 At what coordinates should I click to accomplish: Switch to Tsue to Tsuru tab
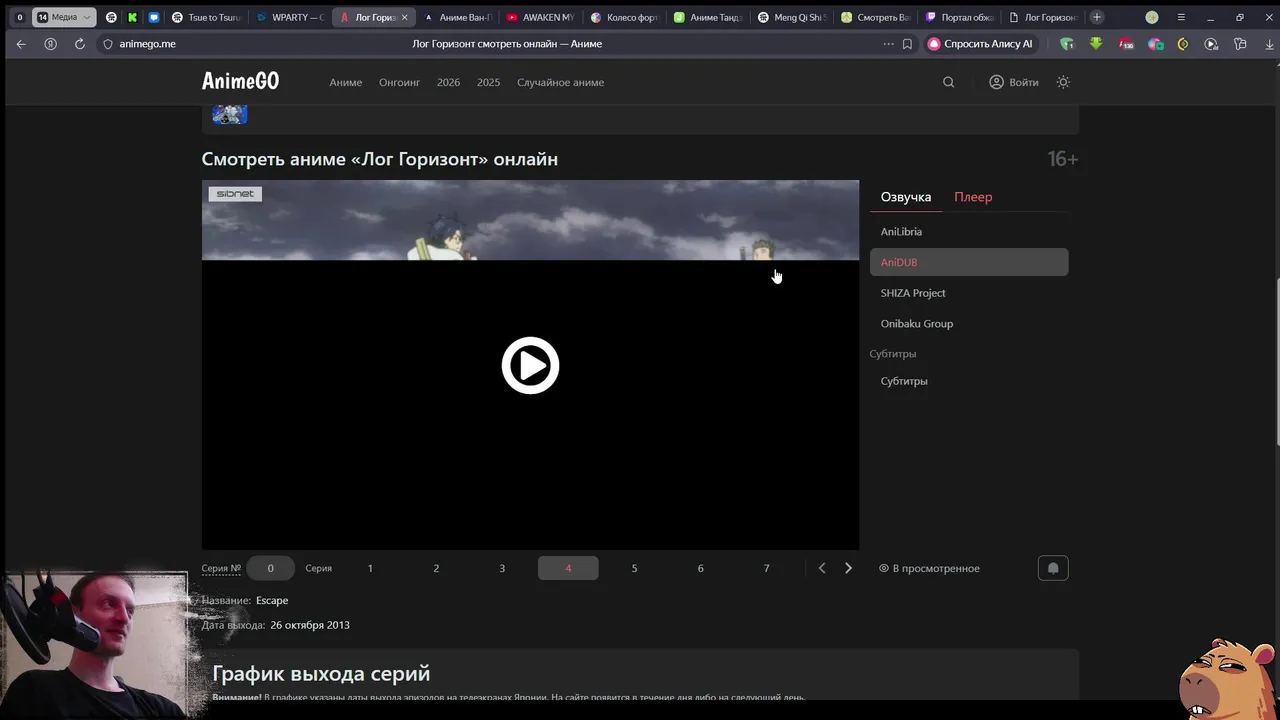pos(206,17)
